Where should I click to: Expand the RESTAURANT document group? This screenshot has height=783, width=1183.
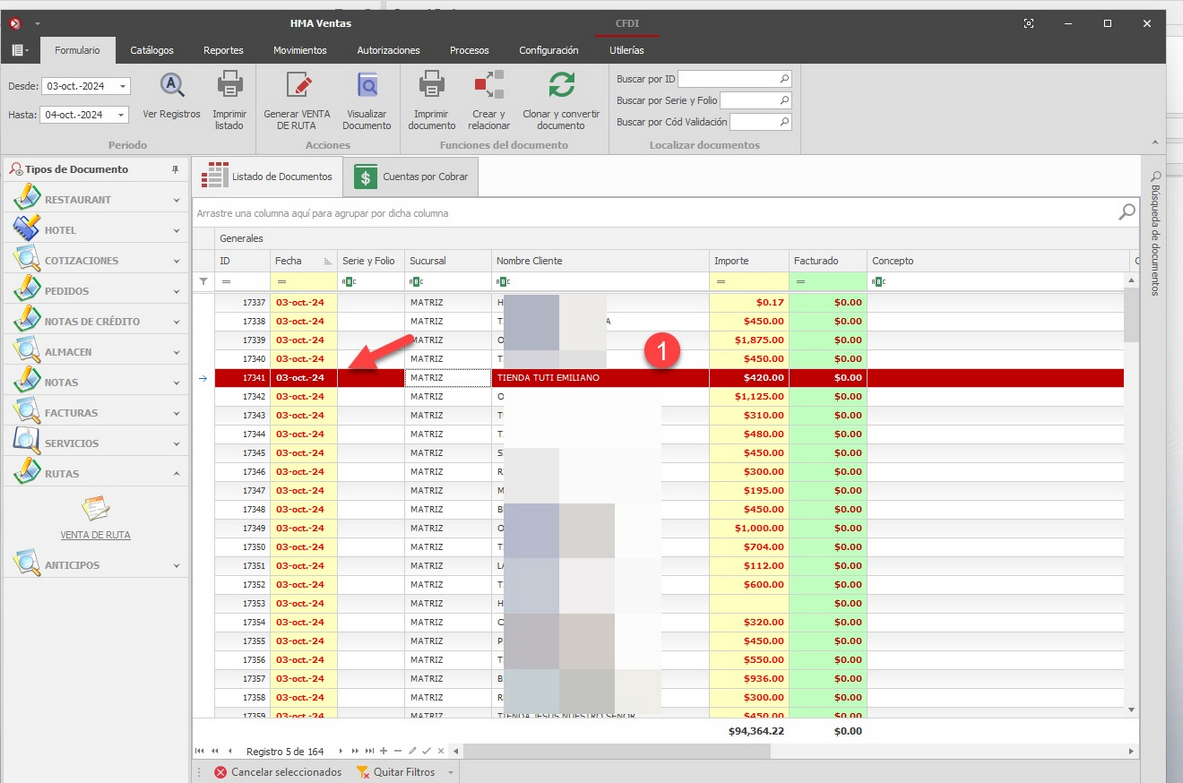tap(96, 200)
